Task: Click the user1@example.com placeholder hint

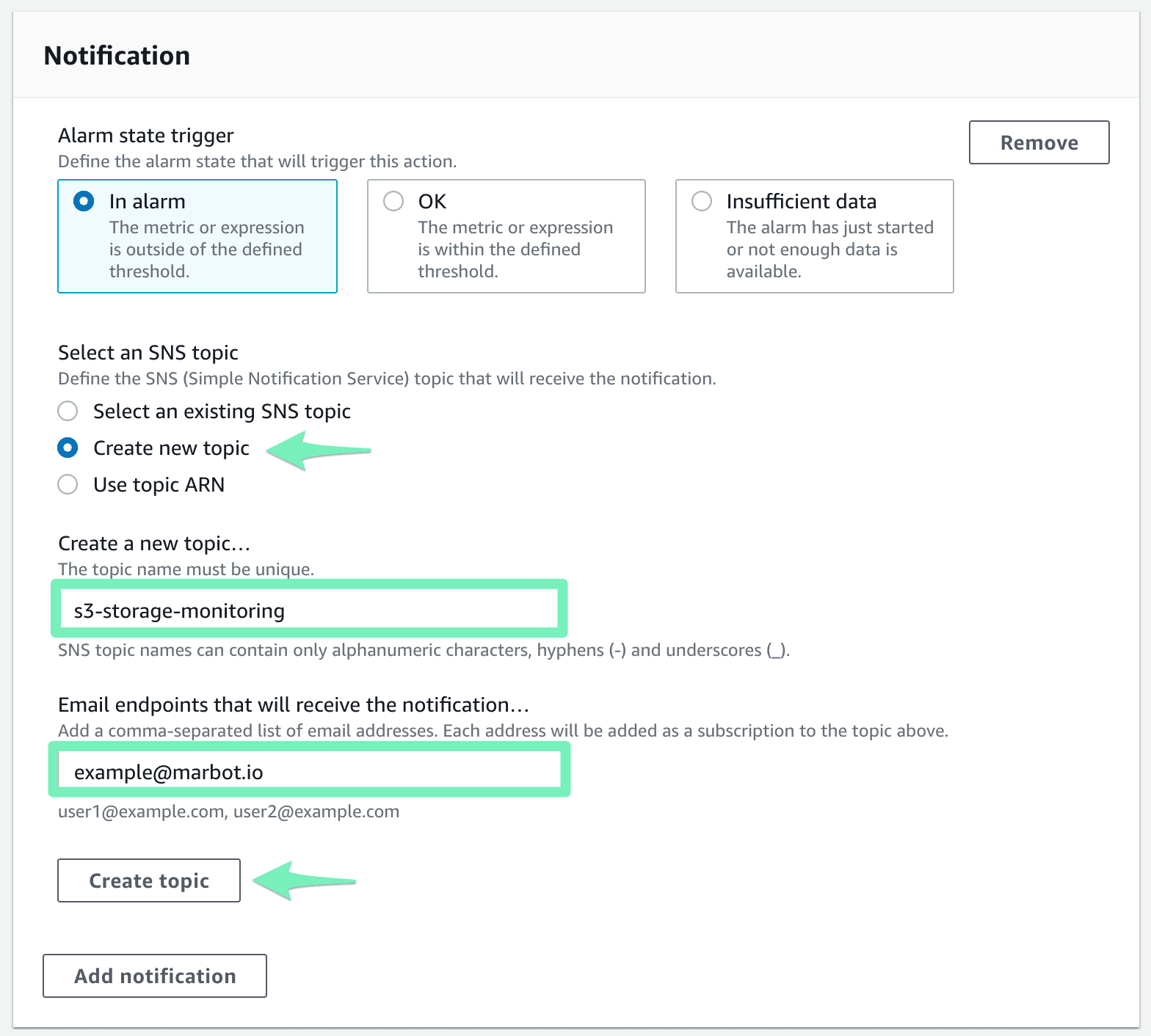Action: click(229, 811)
